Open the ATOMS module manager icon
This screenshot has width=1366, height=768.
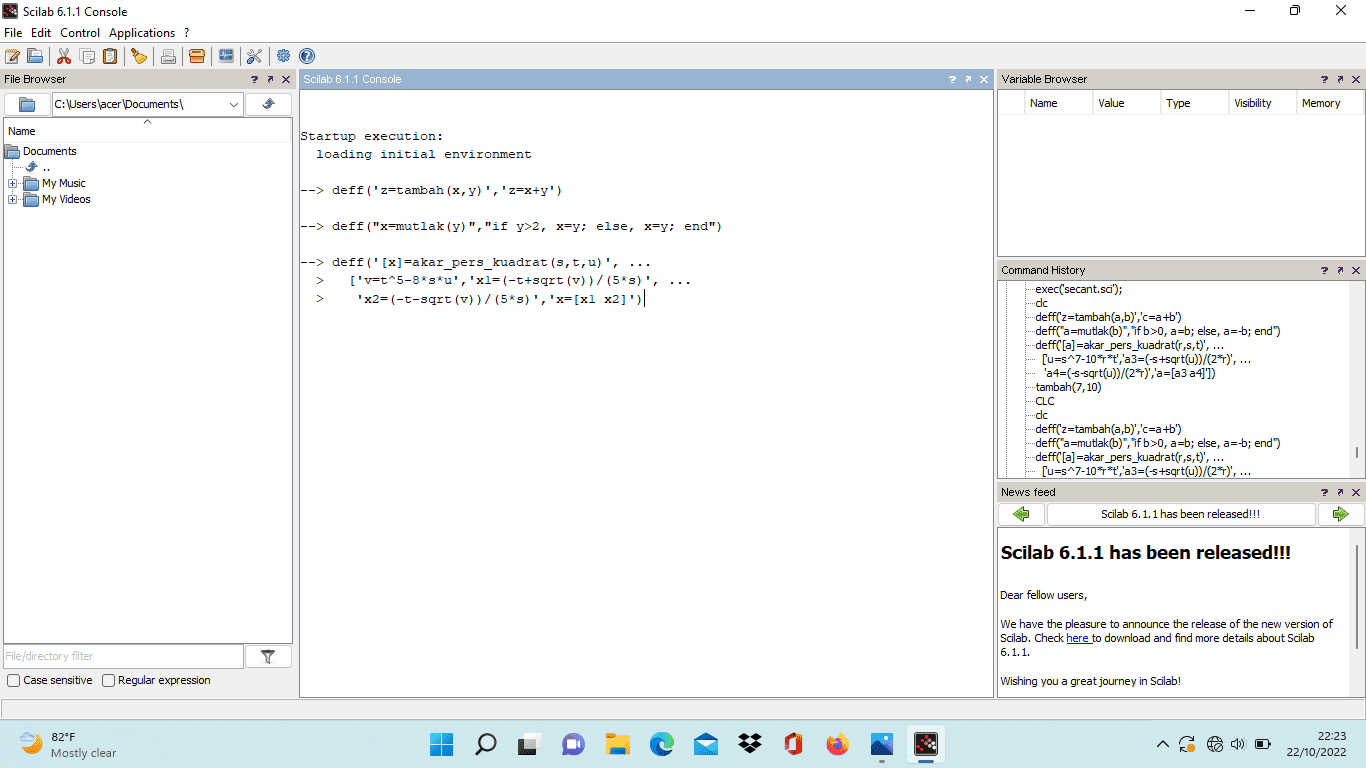(197, 56)
